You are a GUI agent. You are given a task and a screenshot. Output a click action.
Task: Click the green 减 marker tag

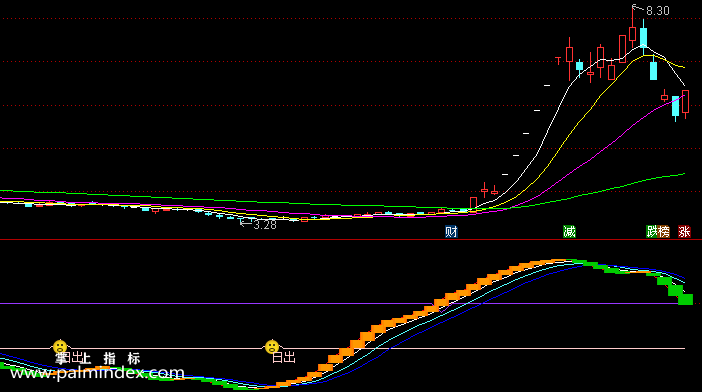tap(569, 231)
